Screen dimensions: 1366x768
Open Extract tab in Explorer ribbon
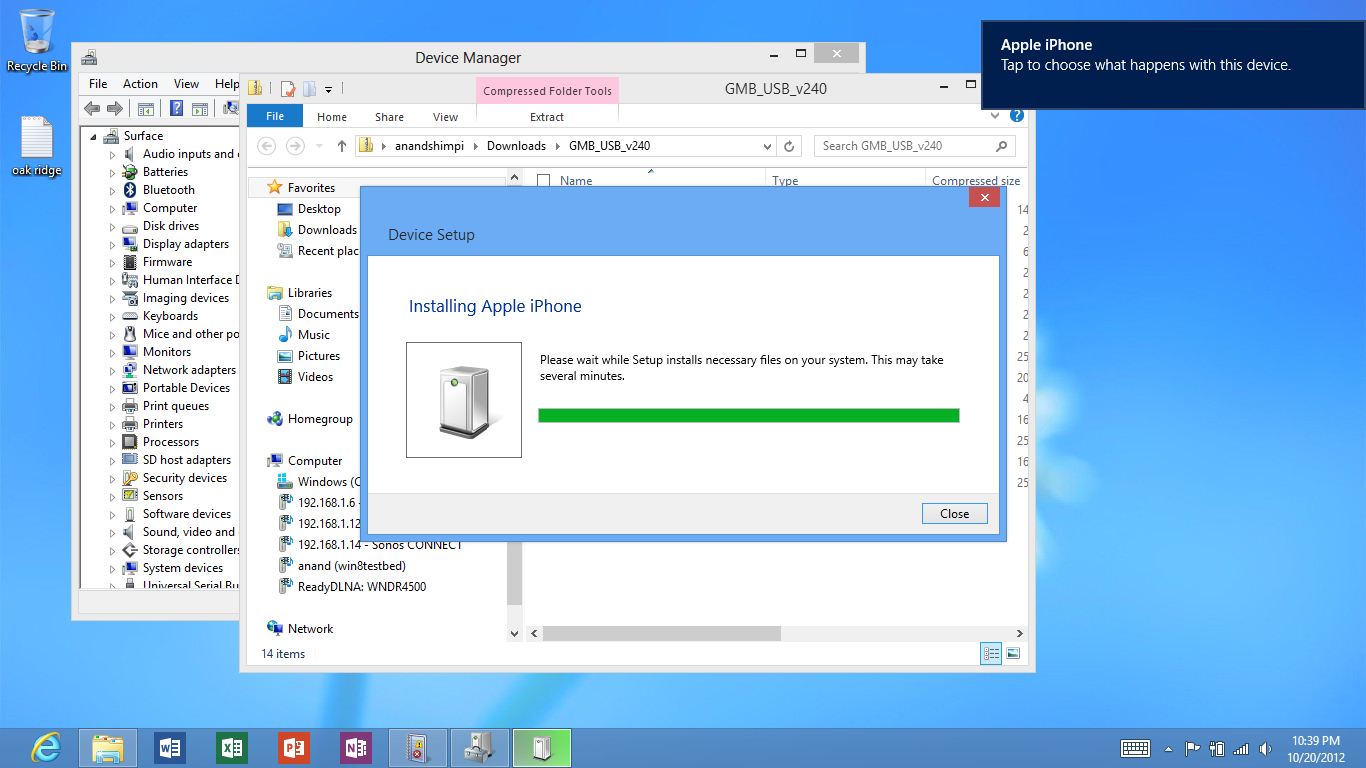tap(547, 117)
